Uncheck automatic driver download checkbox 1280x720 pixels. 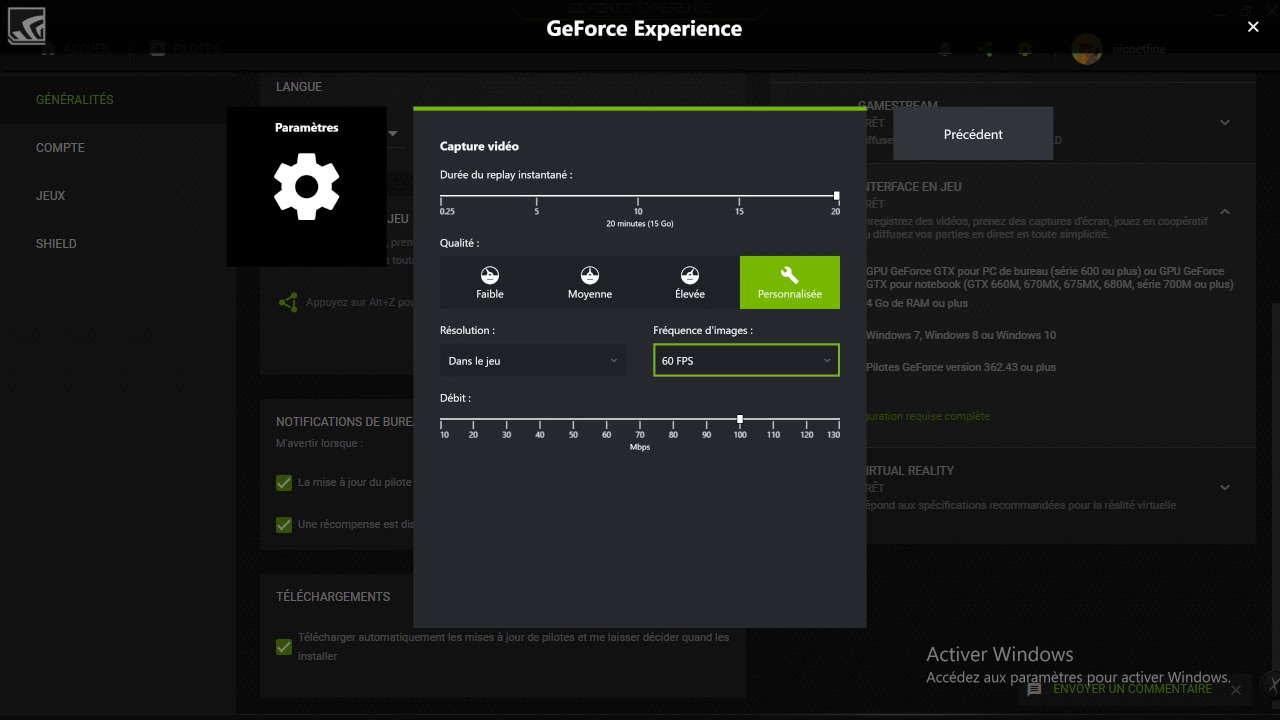[284, 647]
